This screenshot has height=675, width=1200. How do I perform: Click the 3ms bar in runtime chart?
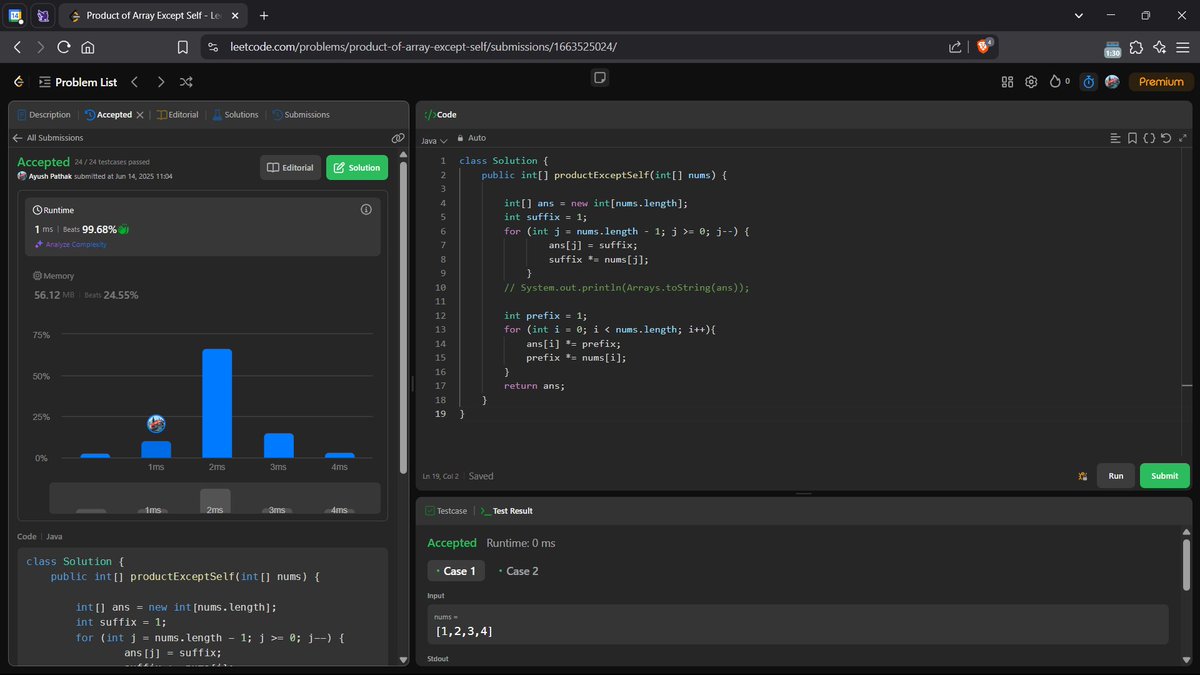click(x=278, y=445)
